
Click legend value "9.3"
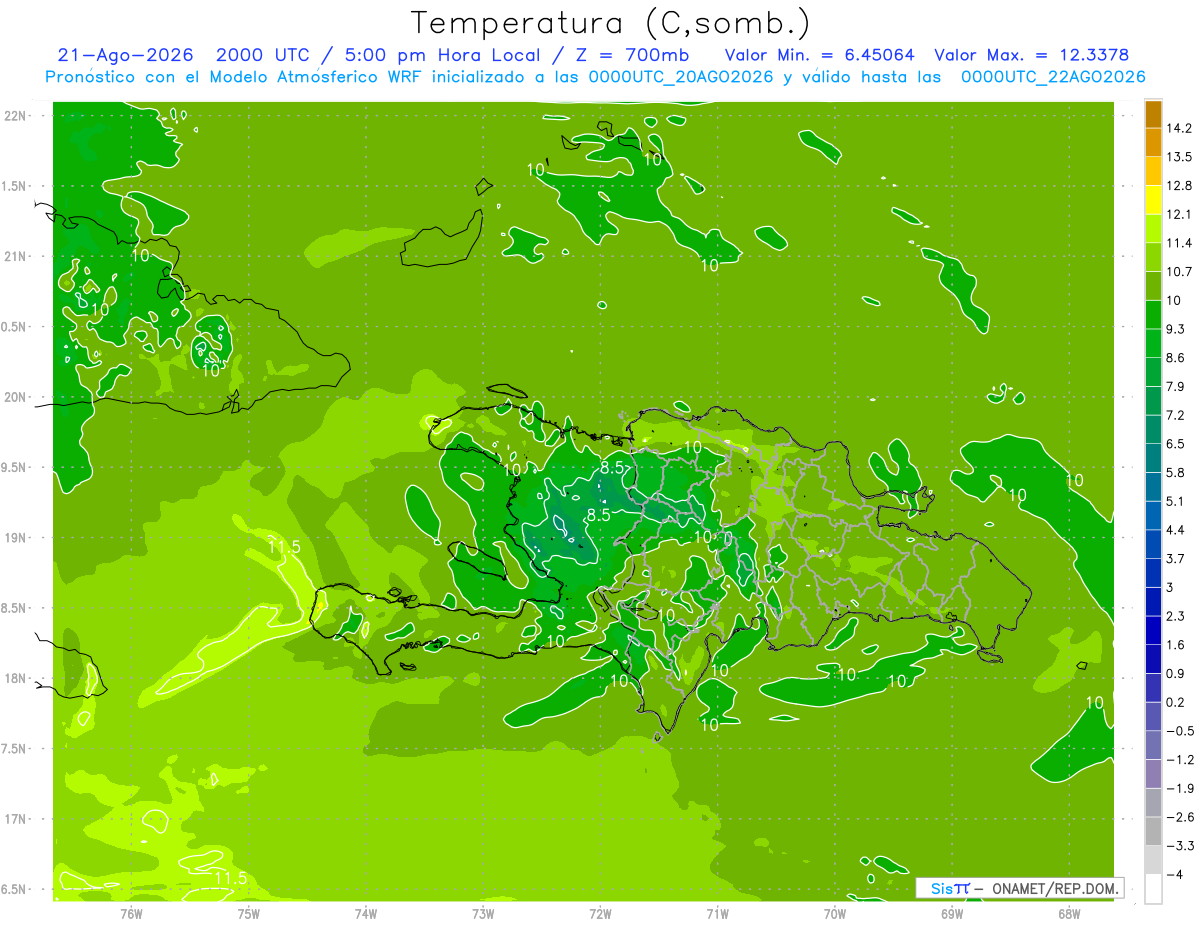1176,329
